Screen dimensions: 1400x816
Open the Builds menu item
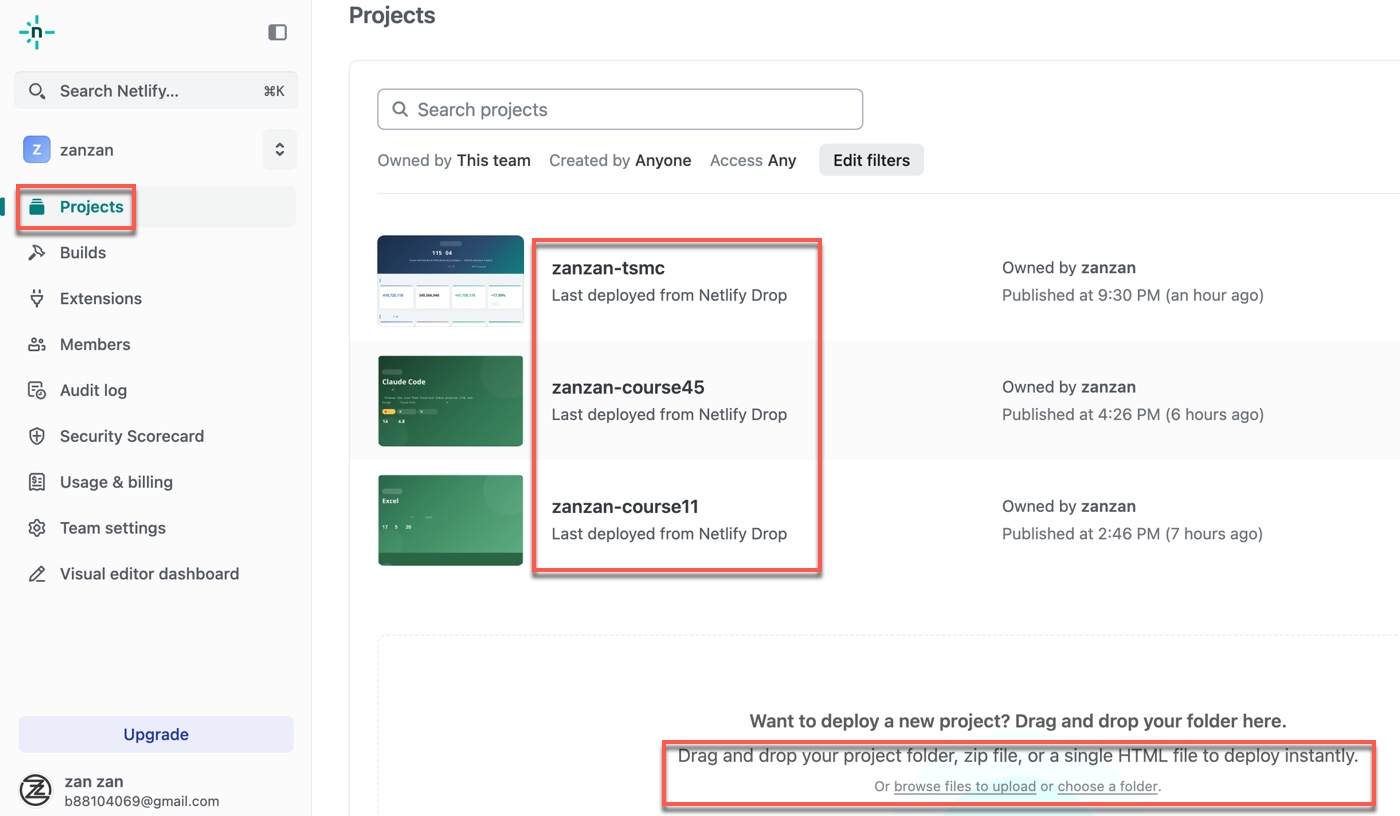pos(155,253)
